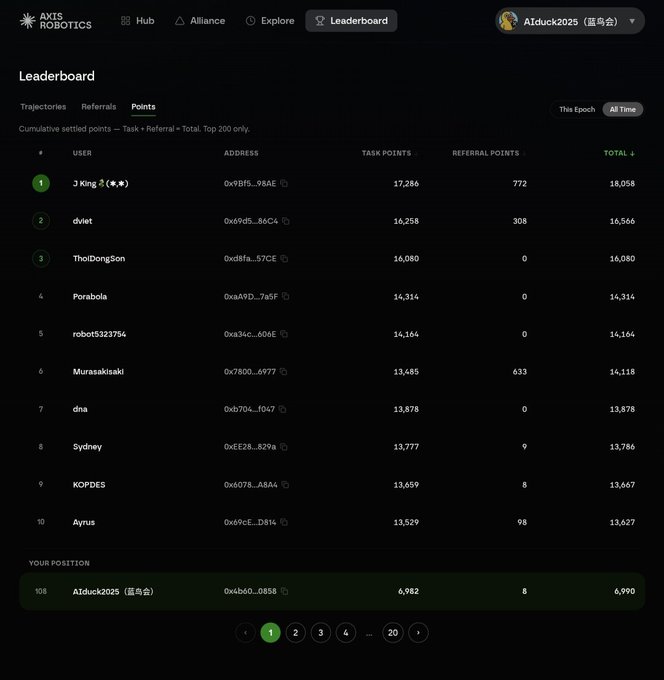Click user name J King

pos(101,183)
